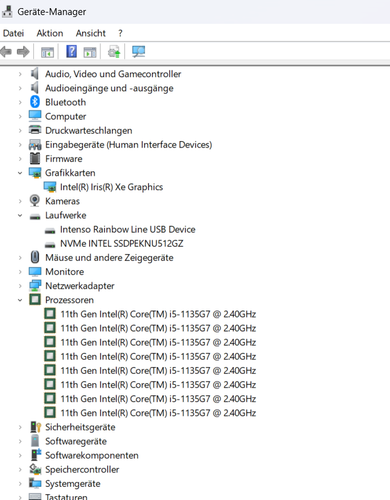Screen dimensions: 390x500
Task: Select the Grafikkarten label
Action: click(70, 173)
